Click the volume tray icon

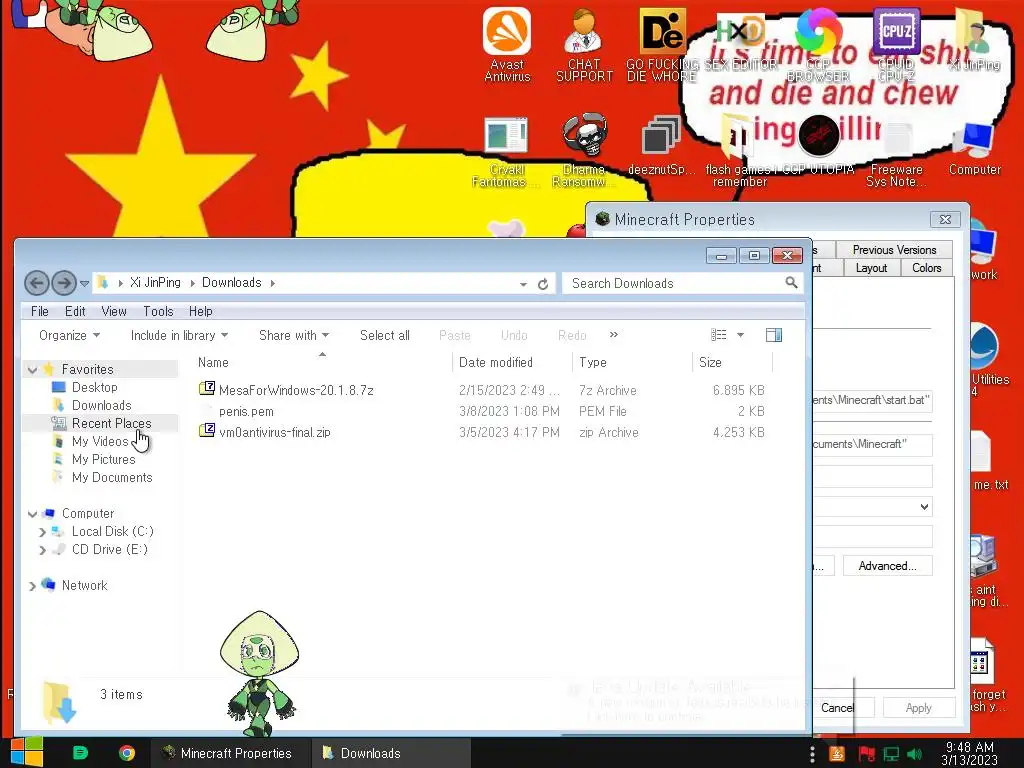[x=914, y=754]
